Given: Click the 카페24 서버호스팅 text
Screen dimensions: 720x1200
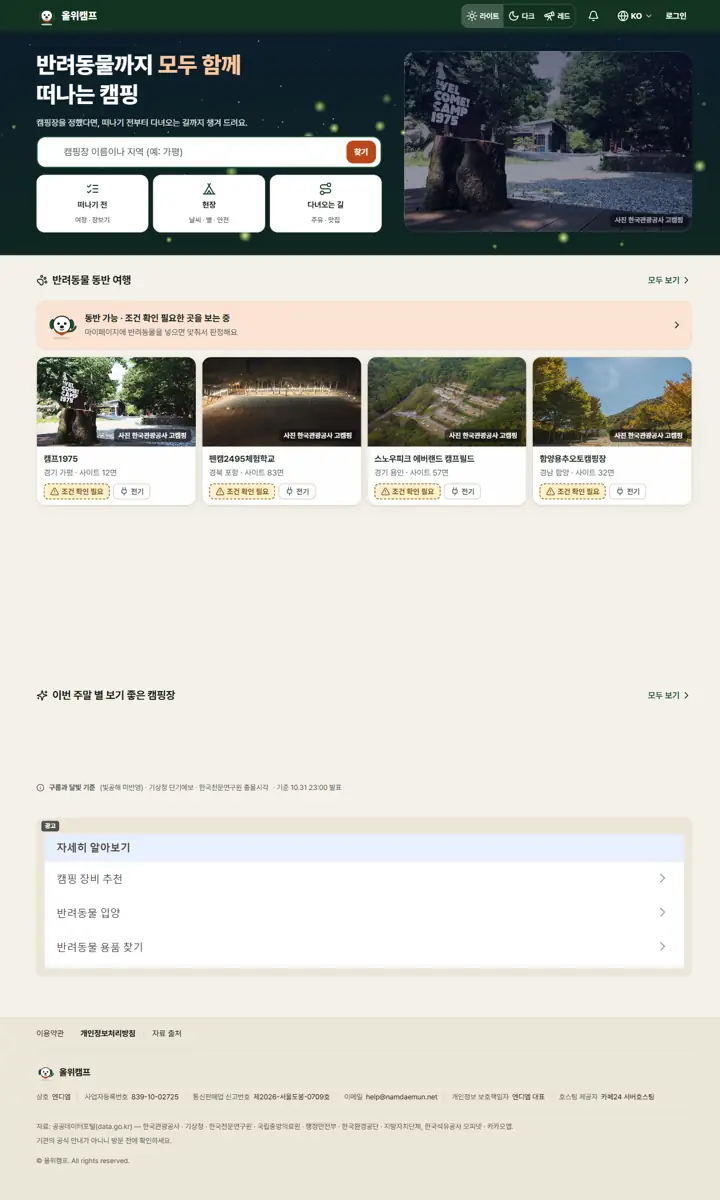Looking at the screenshot, I should 627,1097.
